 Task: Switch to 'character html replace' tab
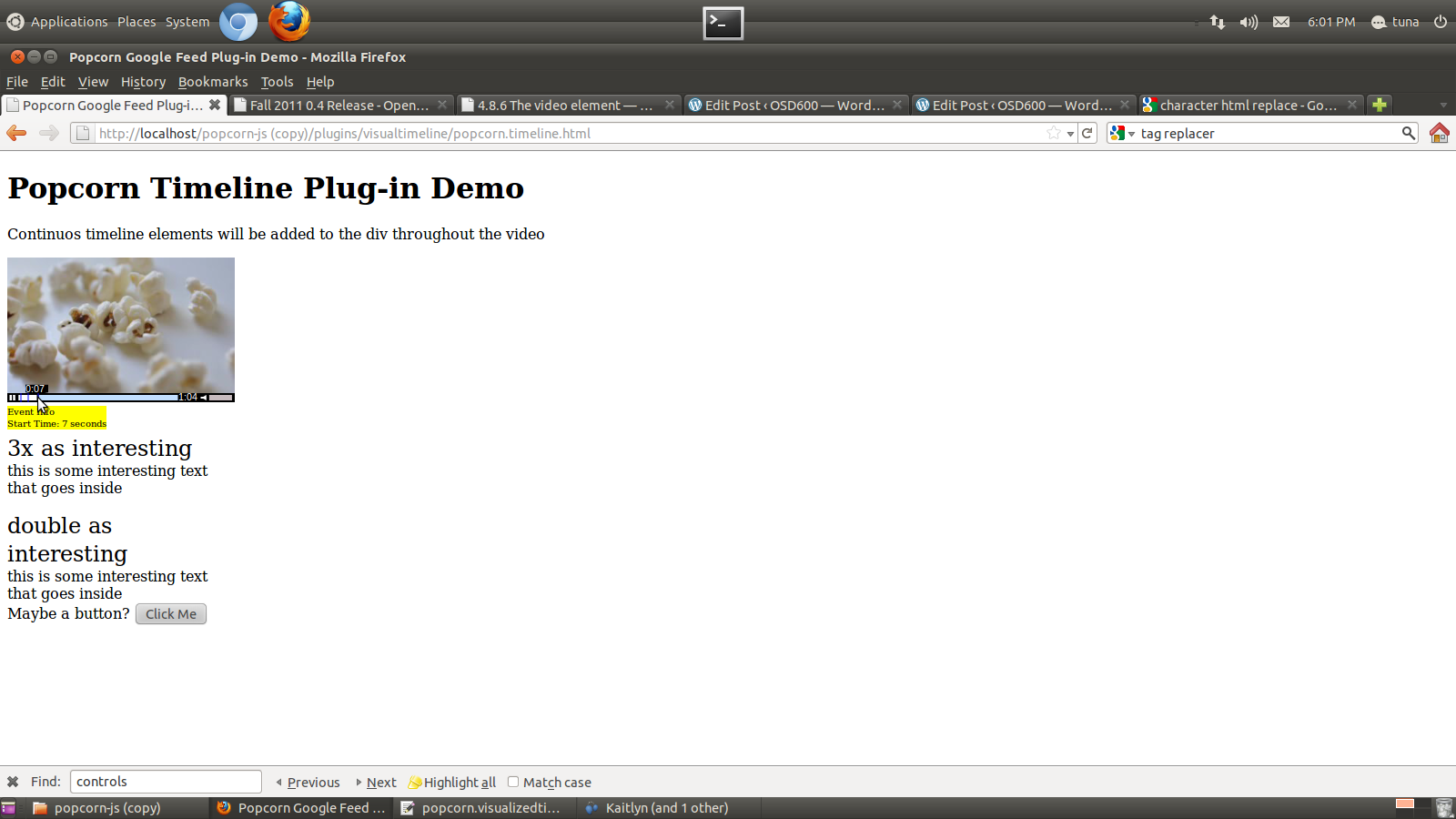1250,105
